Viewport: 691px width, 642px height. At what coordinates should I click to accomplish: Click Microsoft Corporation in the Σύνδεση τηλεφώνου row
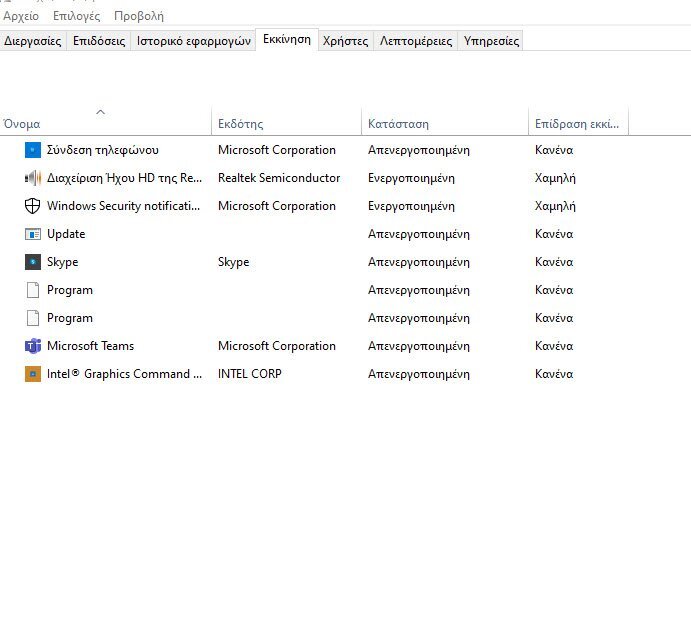[277, 150]
